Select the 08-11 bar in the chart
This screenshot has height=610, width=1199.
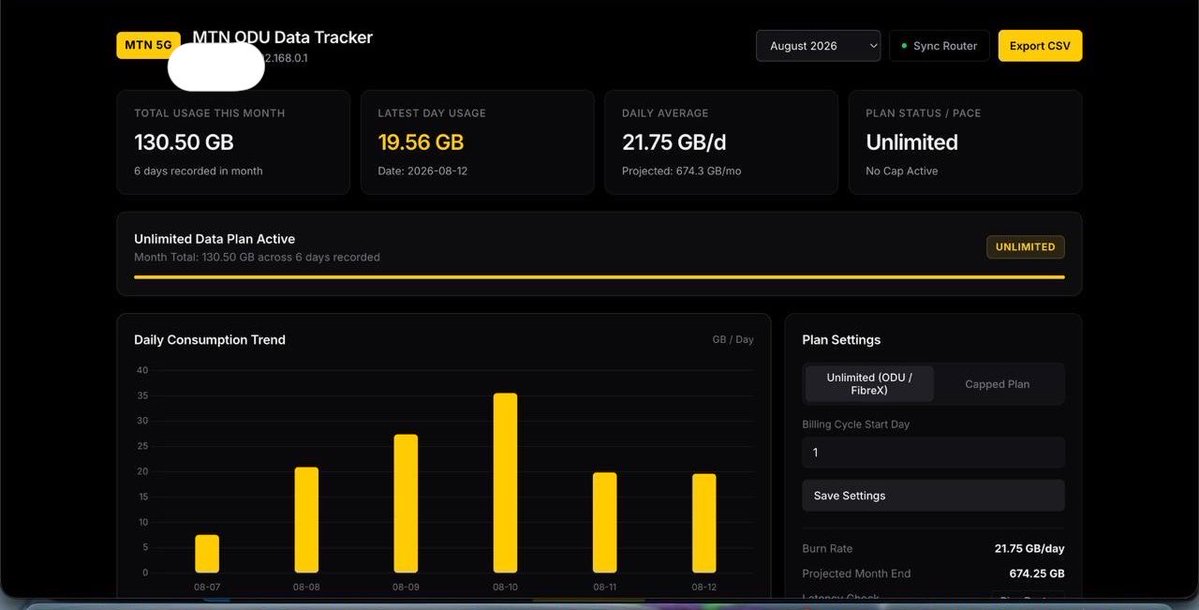[x=605, y=522]
